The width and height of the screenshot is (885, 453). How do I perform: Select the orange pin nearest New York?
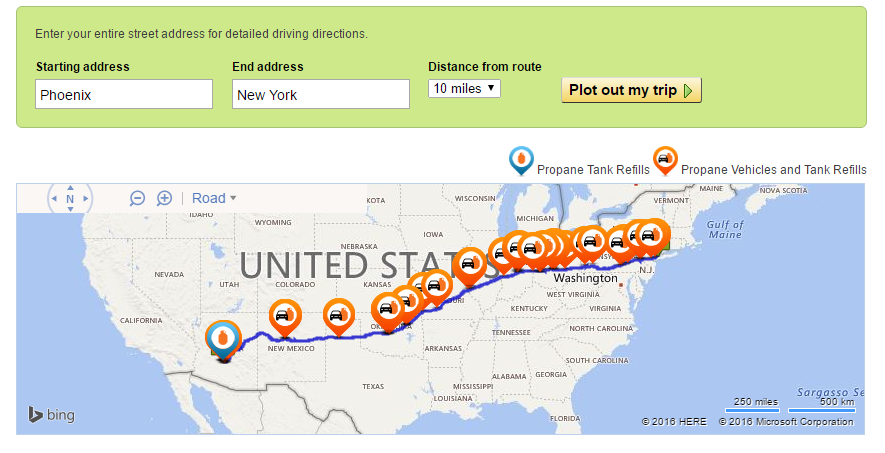(652, 235)
